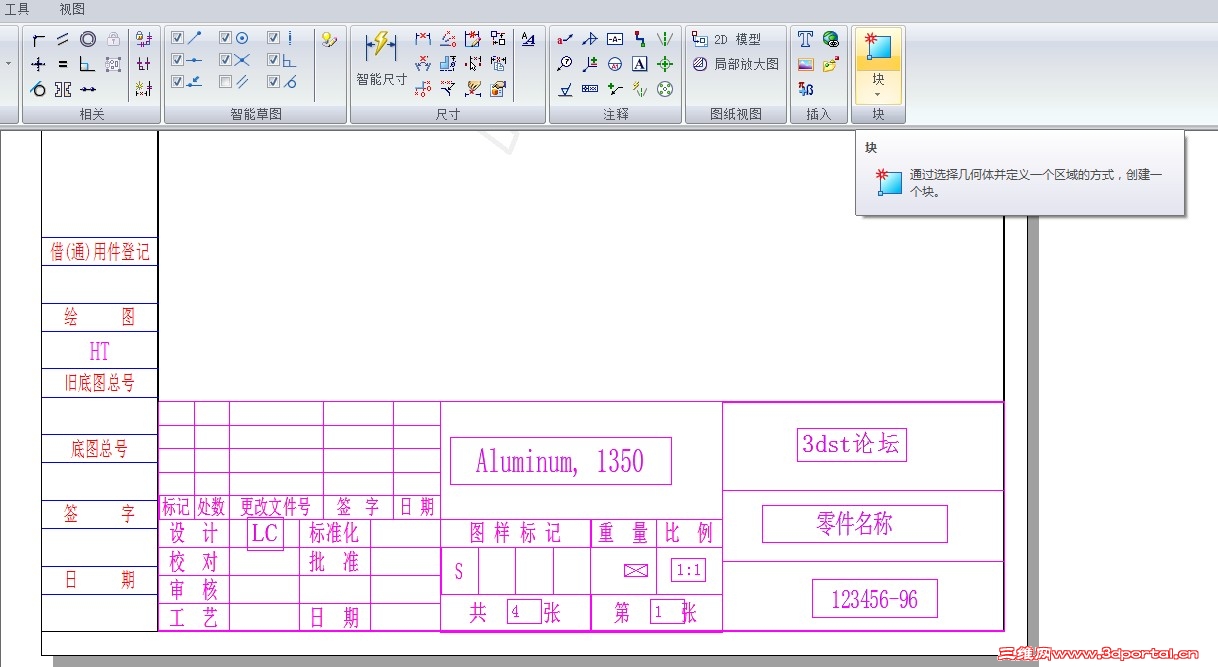
Task: Toggle the Perpendicular IntelliSketch checkbox
Action: click(273, 60)
